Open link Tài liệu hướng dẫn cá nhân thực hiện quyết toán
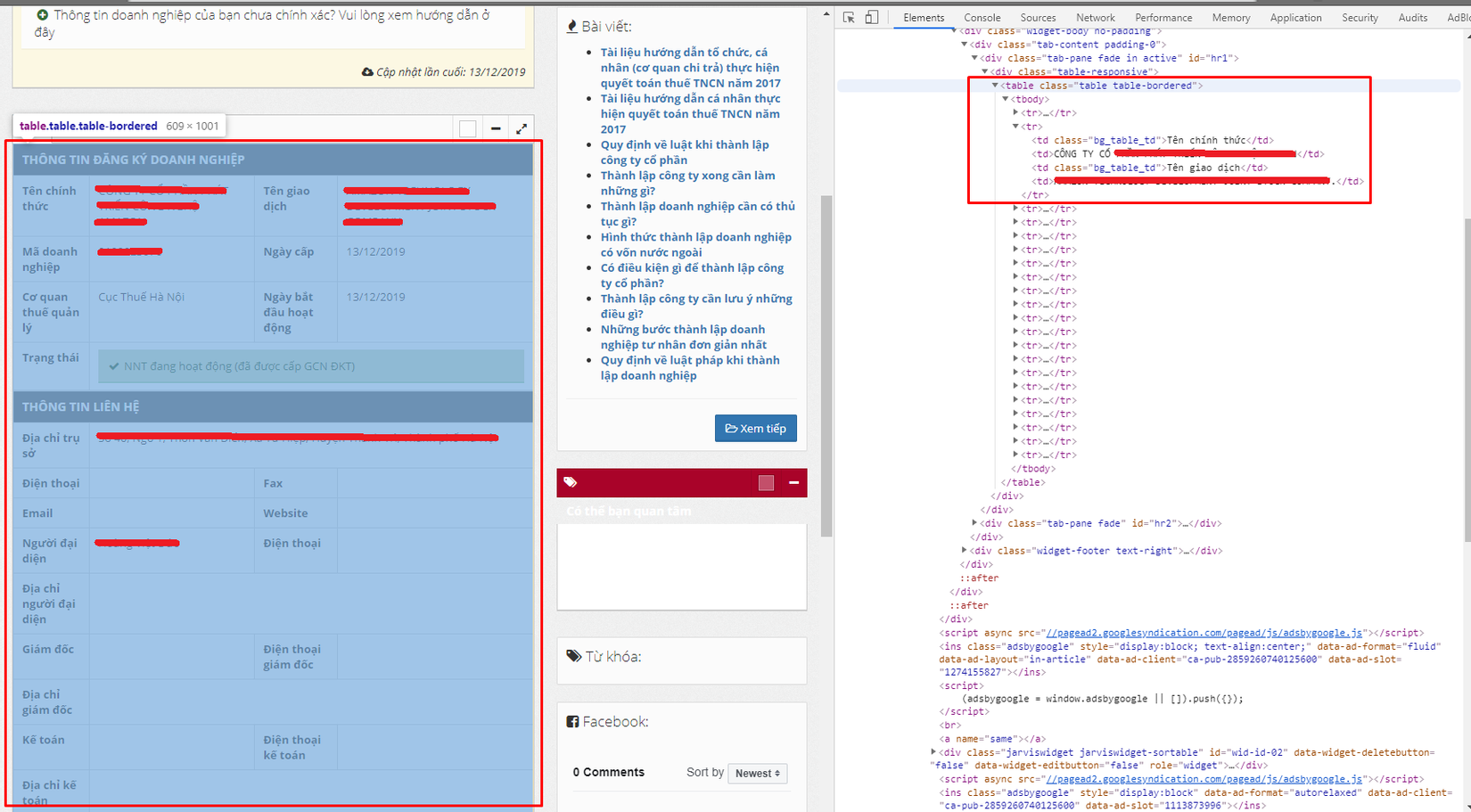 pyautogui.click(x=690, y=114)
